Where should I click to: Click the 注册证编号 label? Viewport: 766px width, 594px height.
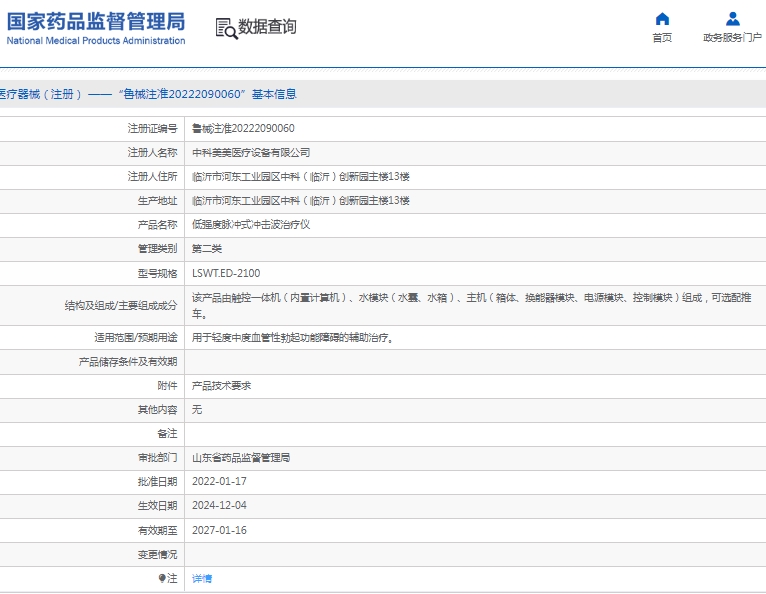coord(152,128)
